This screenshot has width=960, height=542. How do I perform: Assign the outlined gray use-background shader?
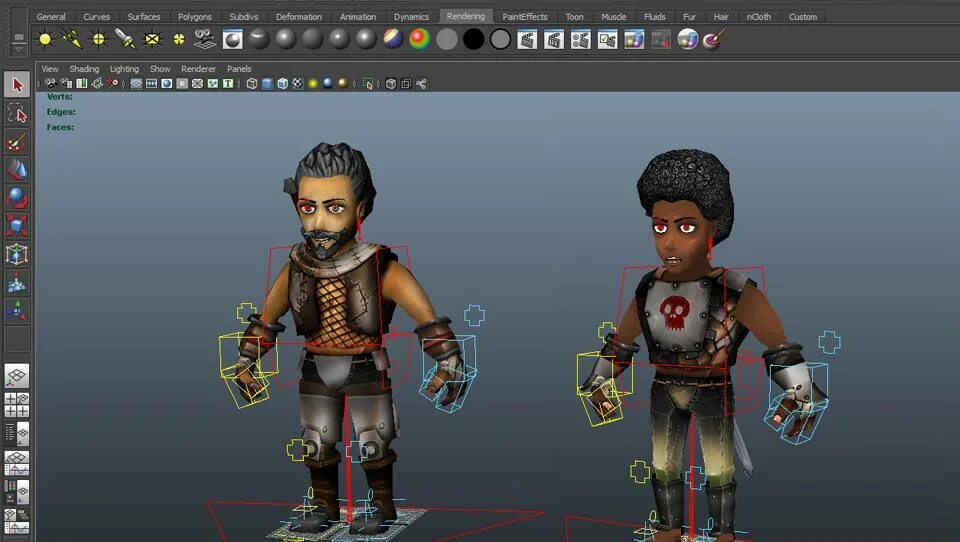click(500, 40)
